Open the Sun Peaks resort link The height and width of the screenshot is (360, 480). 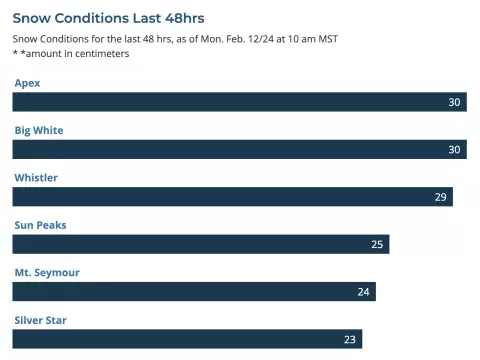pos(40,225)
